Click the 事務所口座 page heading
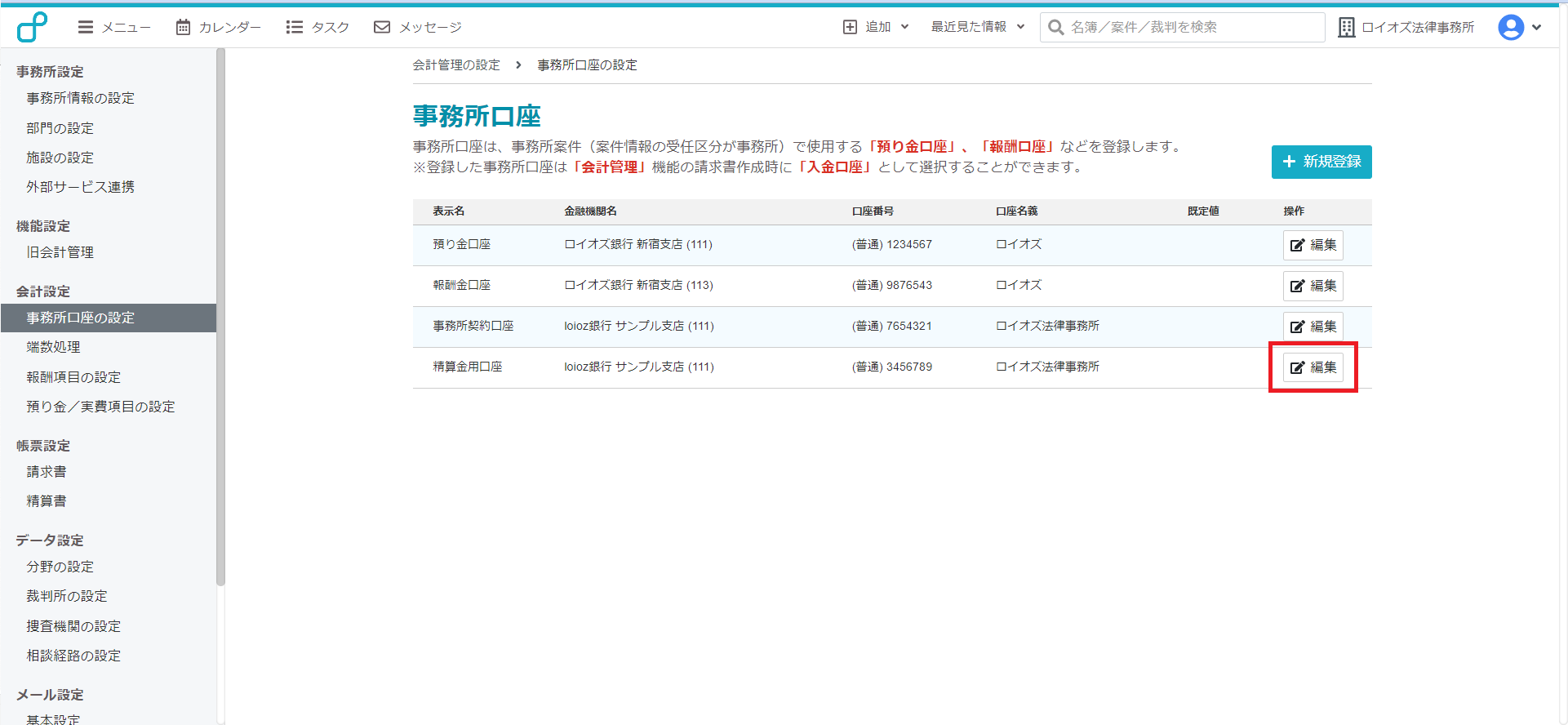Viewport: 1568px width, 725px height. pyautogui.click(x=477, y=116)
